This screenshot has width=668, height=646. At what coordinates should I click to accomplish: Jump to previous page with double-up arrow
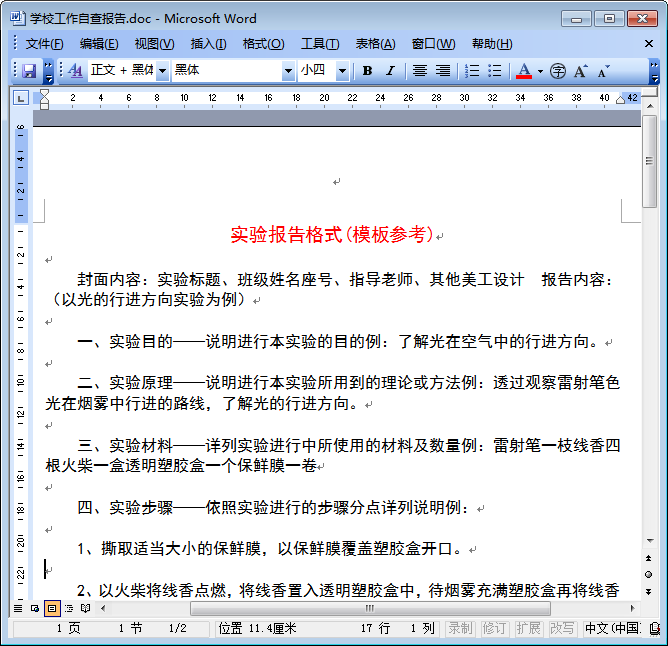[x=648, y=558]
